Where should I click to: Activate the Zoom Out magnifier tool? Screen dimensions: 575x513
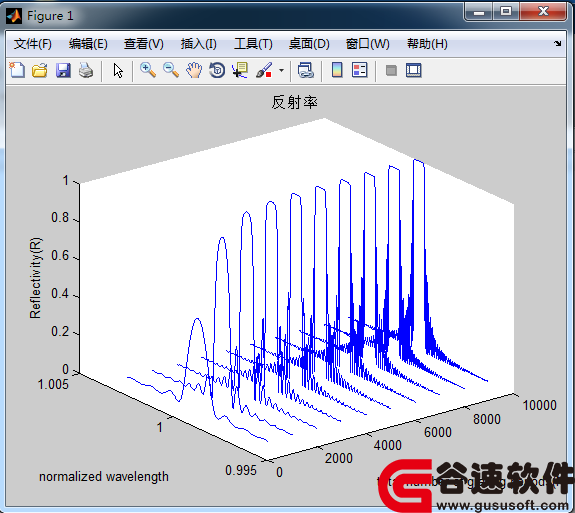click(171, 70)
